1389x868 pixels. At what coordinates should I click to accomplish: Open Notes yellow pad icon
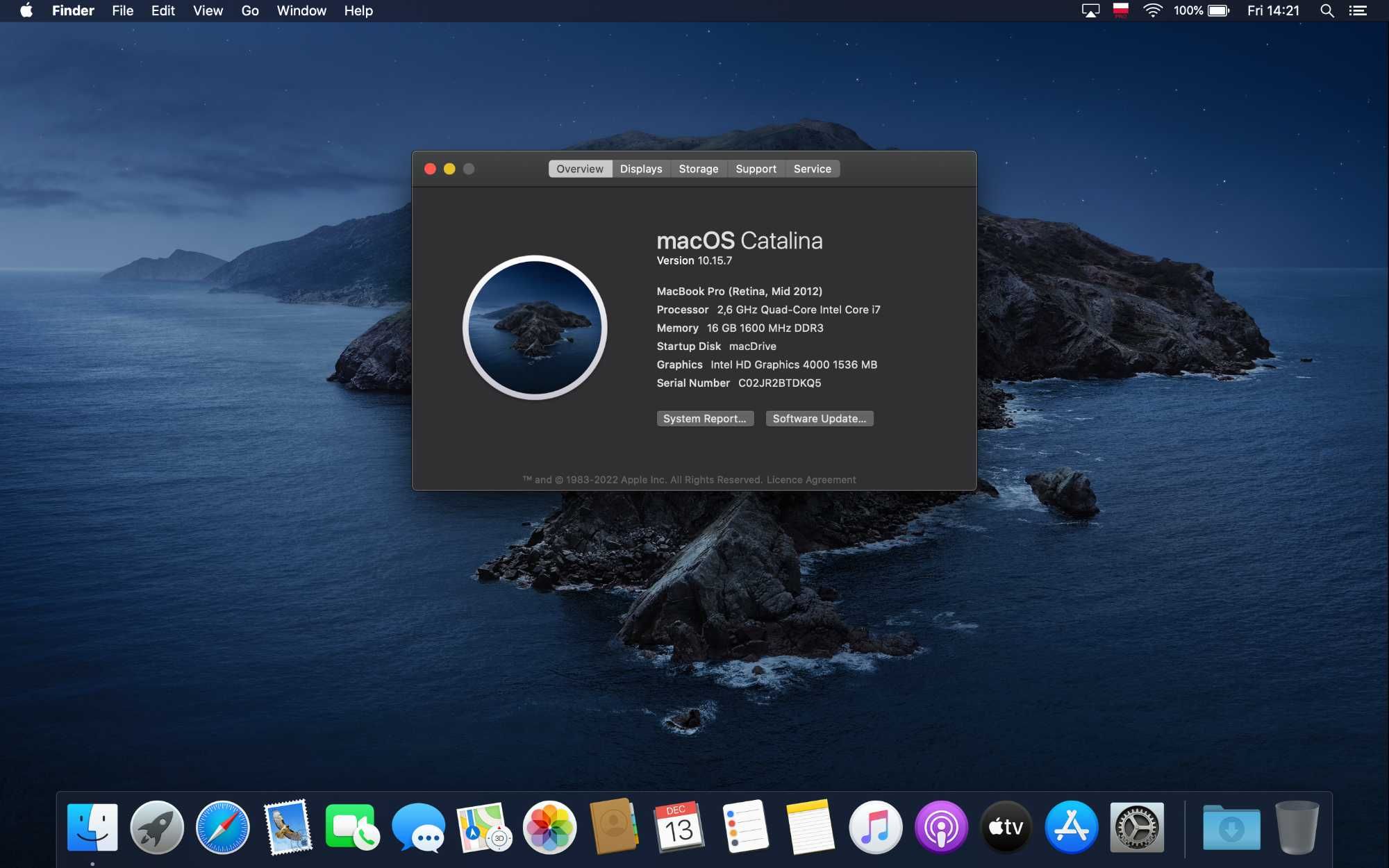[x=810, y=827]
